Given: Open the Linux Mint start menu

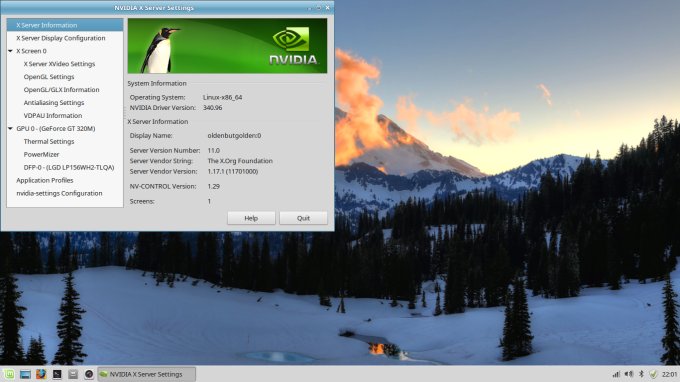Looking at the screenshot, I should pos(9,374).
